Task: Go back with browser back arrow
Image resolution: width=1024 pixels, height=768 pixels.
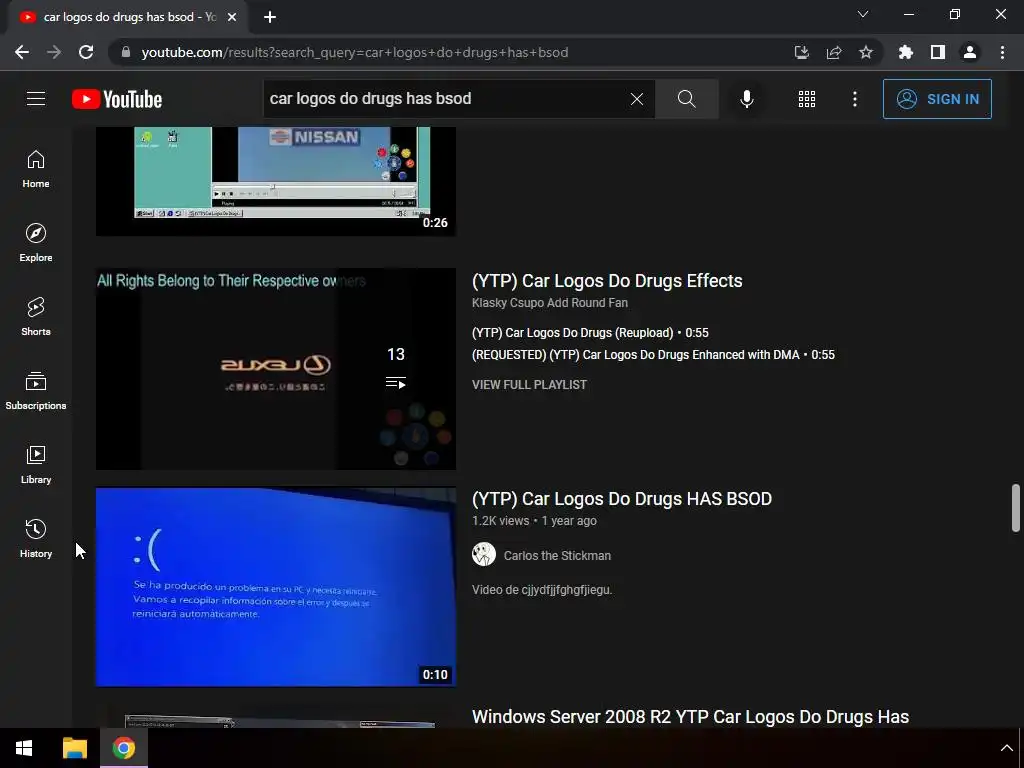Action: point(22,52)
